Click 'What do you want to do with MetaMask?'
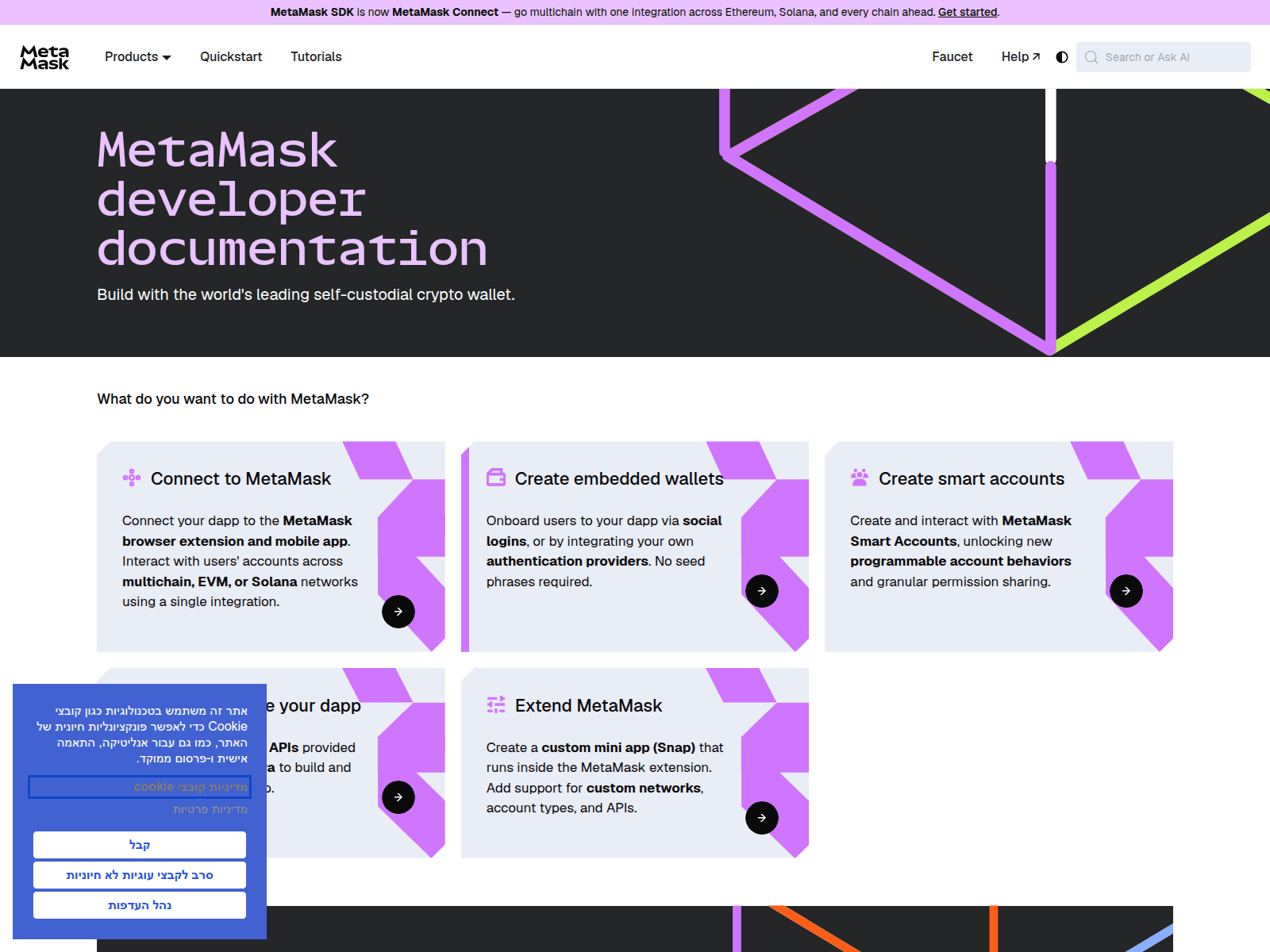Screen dimensions: 1270x952 [233, 399]
